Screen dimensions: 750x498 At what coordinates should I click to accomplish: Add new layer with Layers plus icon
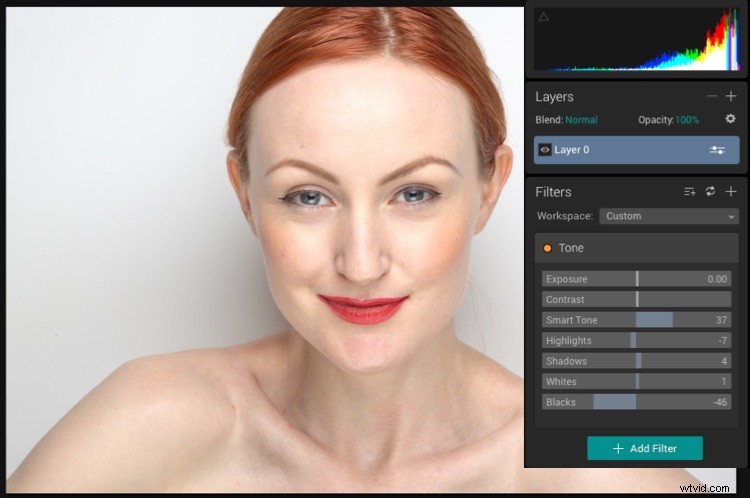[731, 96]
